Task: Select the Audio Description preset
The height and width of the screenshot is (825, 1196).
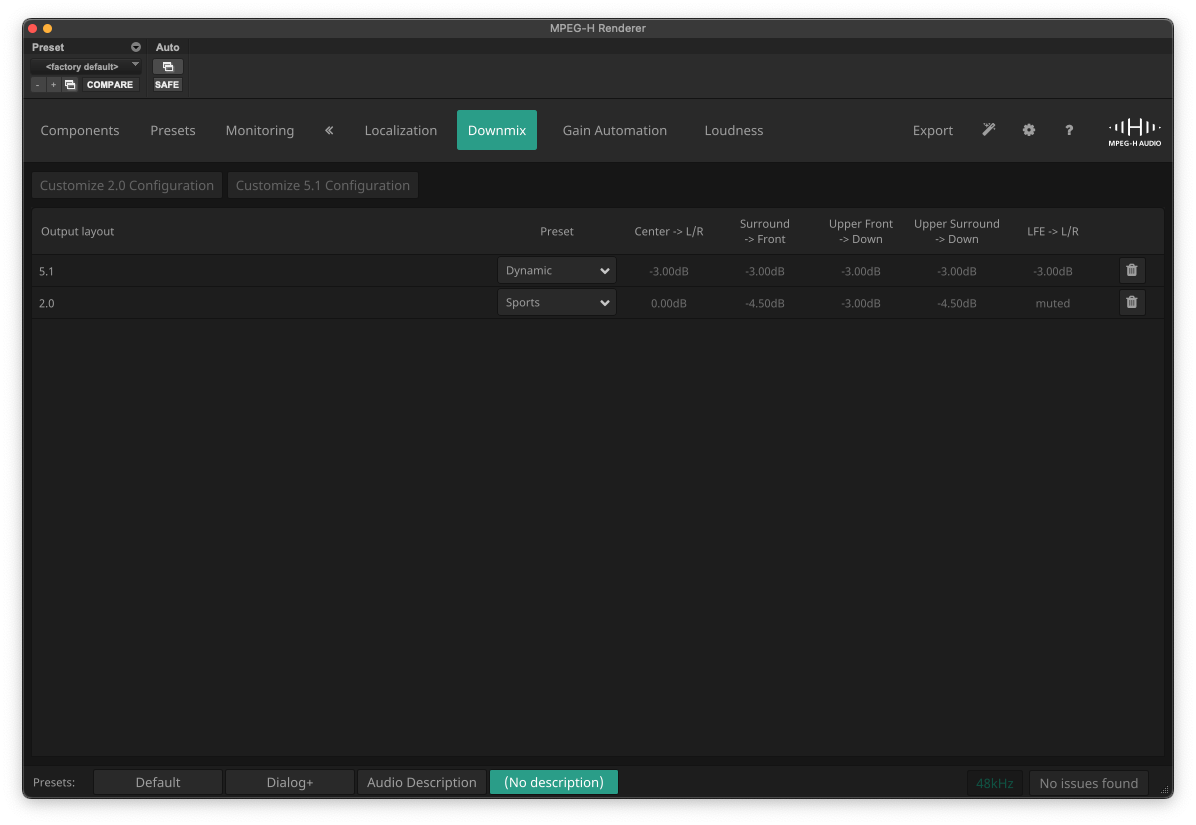Action: [422, 782]
